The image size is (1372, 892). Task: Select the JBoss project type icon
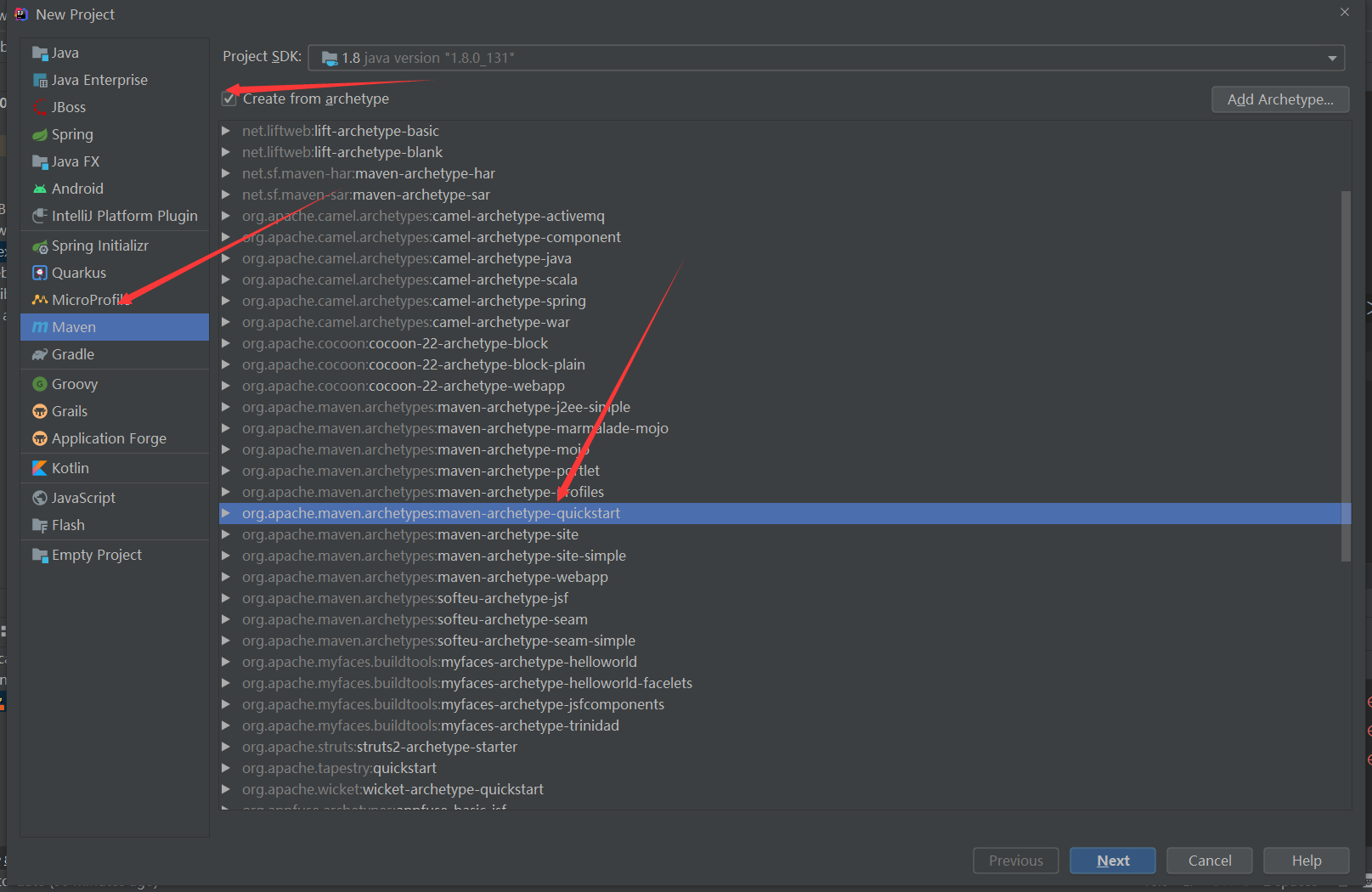(x=39, y=106)
